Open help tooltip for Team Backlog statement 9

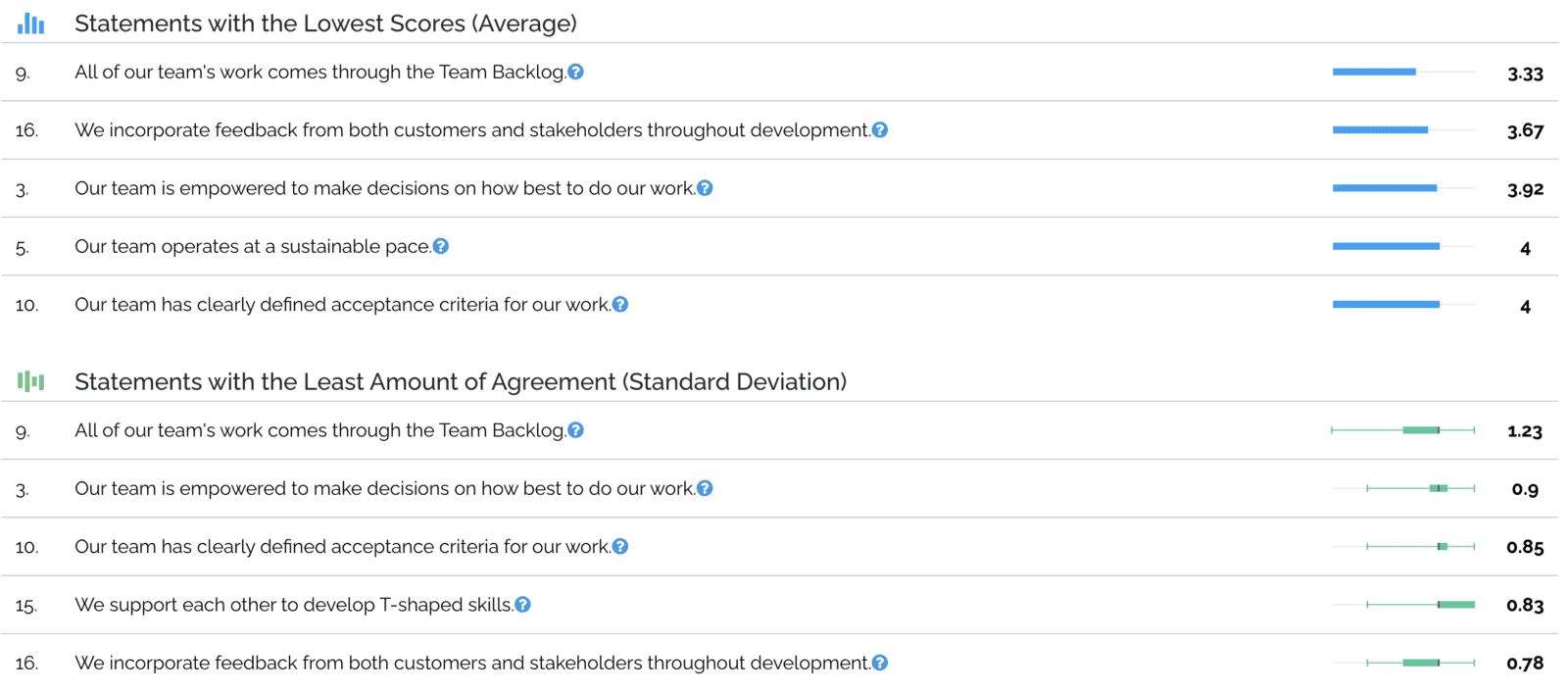pyautogui.click(x=576, y=71)
